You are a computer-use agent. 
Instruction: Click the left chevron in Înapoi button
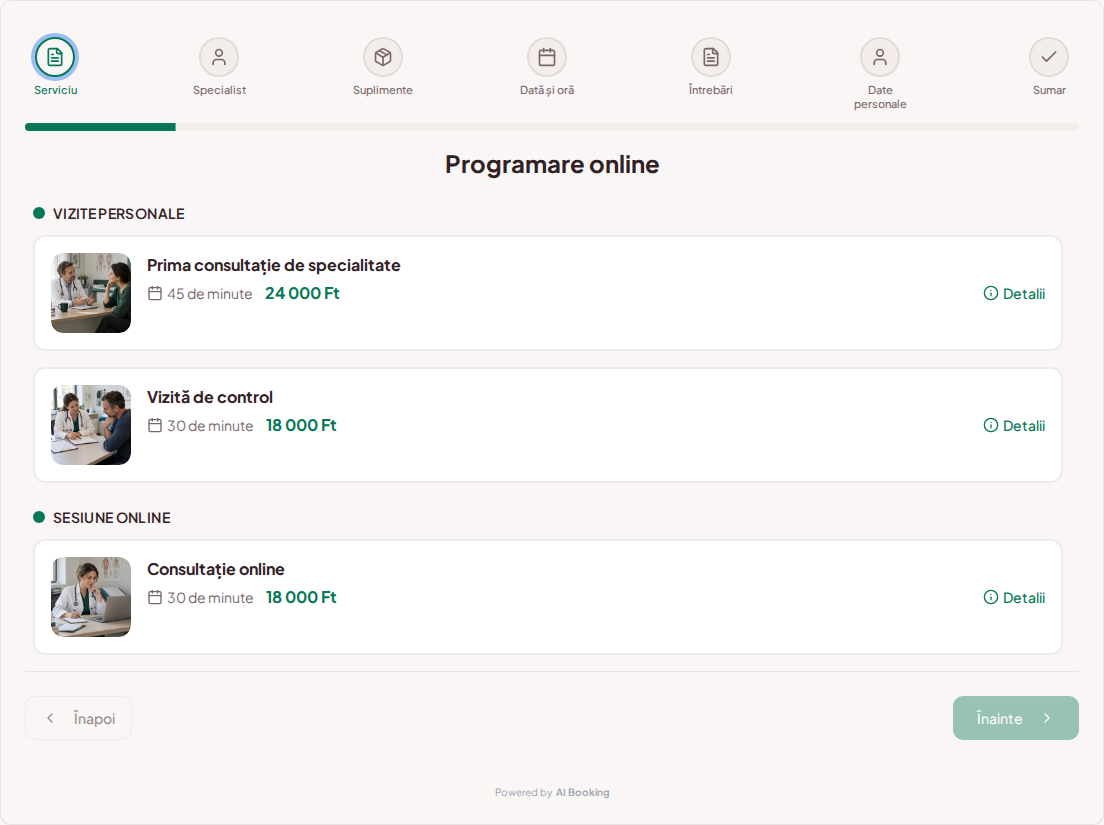tap(50, 718)
